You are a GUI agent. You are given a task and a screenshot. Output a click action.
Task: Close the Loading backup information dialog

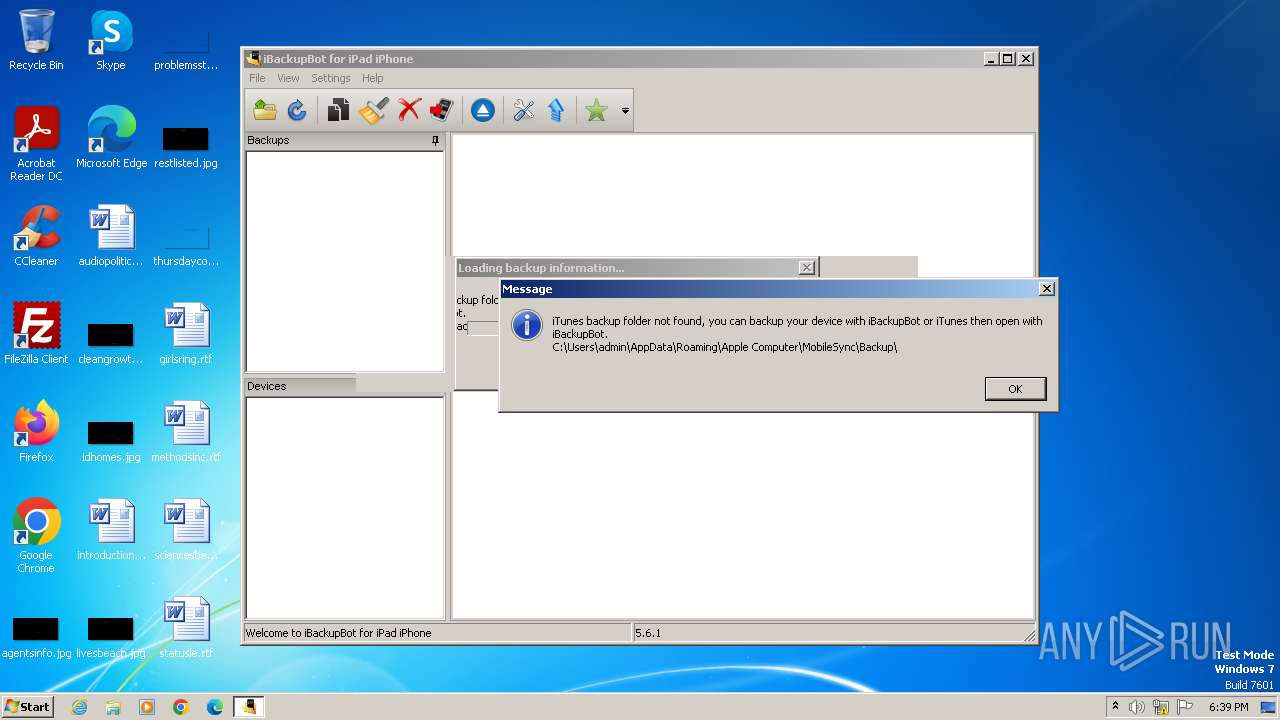(806, 268)
